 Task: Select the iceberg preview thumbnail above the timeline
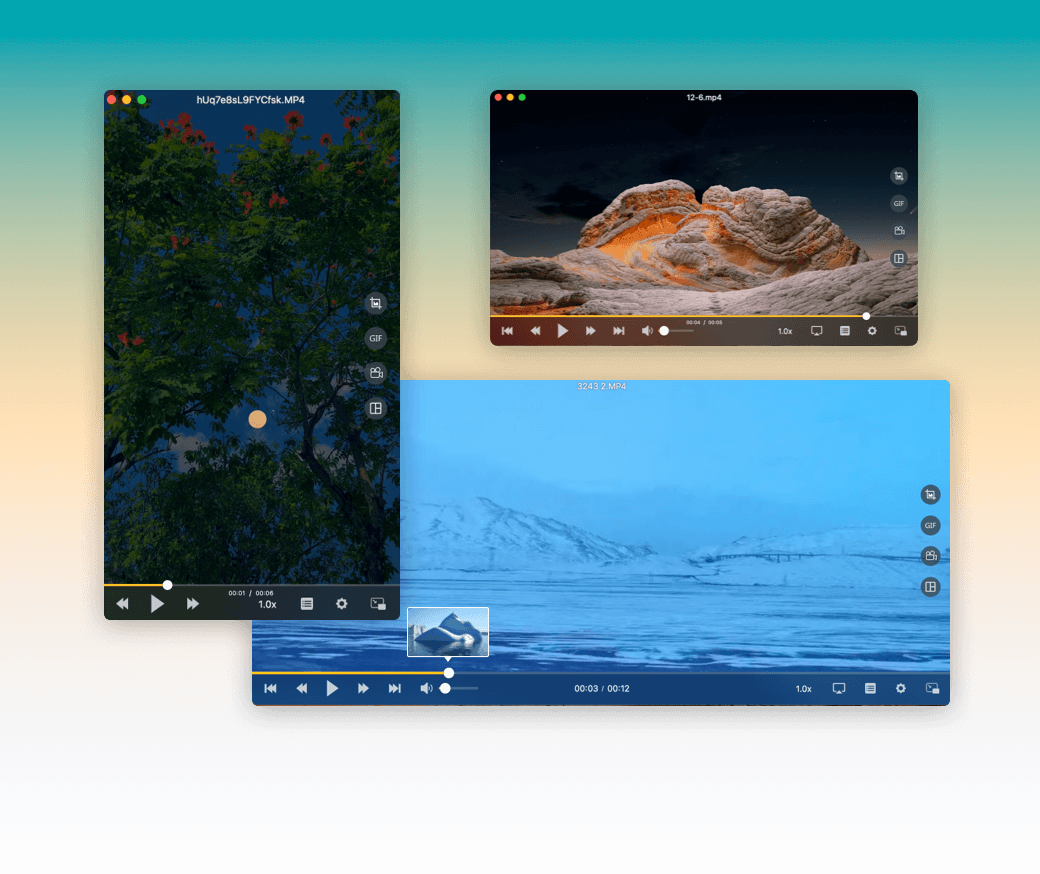point(448,631)
